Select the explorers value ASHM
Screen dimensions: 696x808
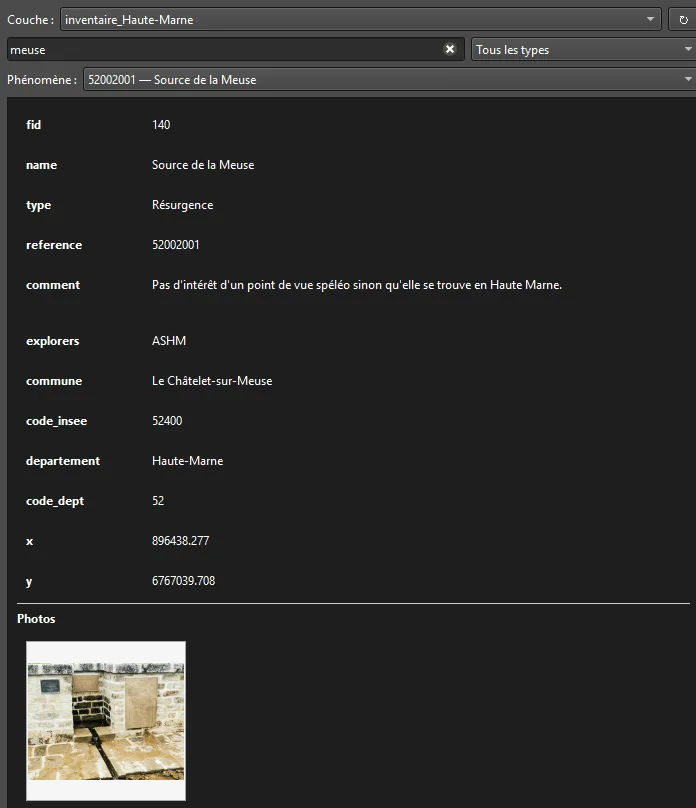pos(168,341)
